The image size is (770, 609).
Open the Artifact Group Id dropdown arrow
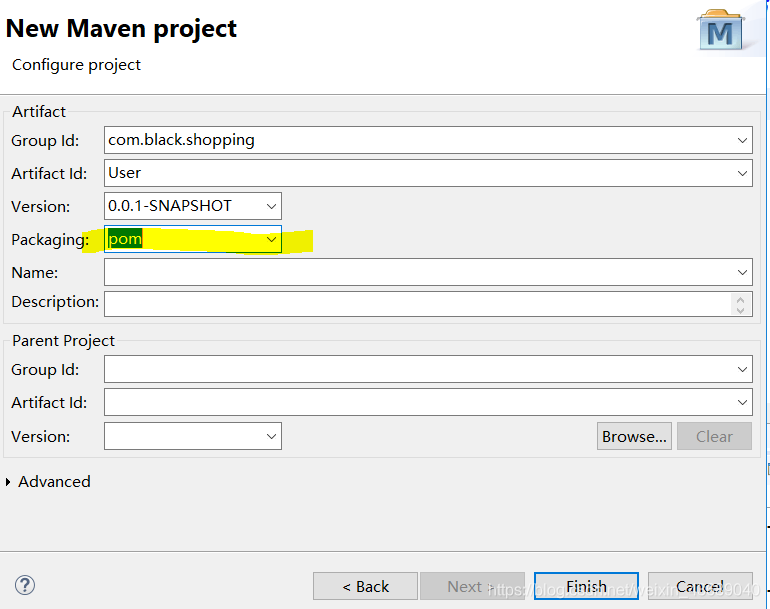click(742, 140)
